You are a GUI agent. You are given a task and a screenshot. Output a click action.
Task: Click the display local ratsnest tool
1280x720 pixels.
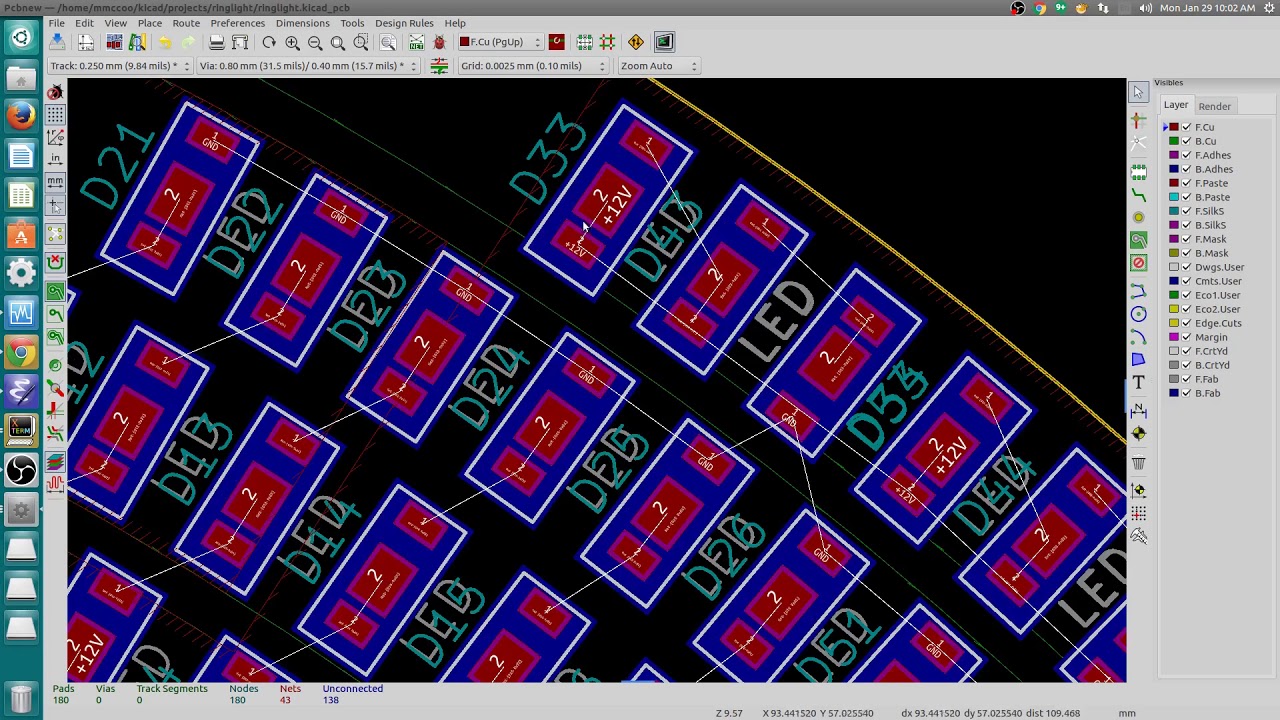click(x=1138, y=144)
